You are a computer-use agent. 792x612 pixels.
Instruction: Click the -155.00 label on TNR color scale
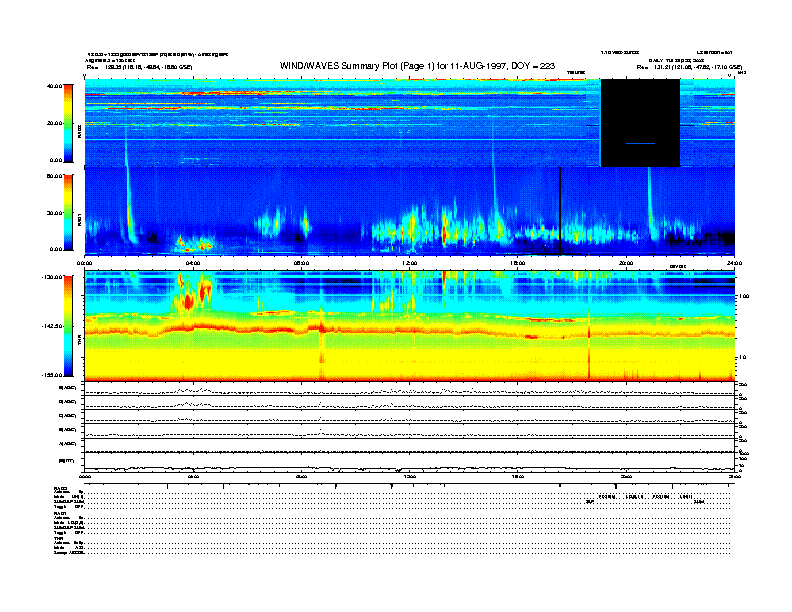[x=52, y=375]
